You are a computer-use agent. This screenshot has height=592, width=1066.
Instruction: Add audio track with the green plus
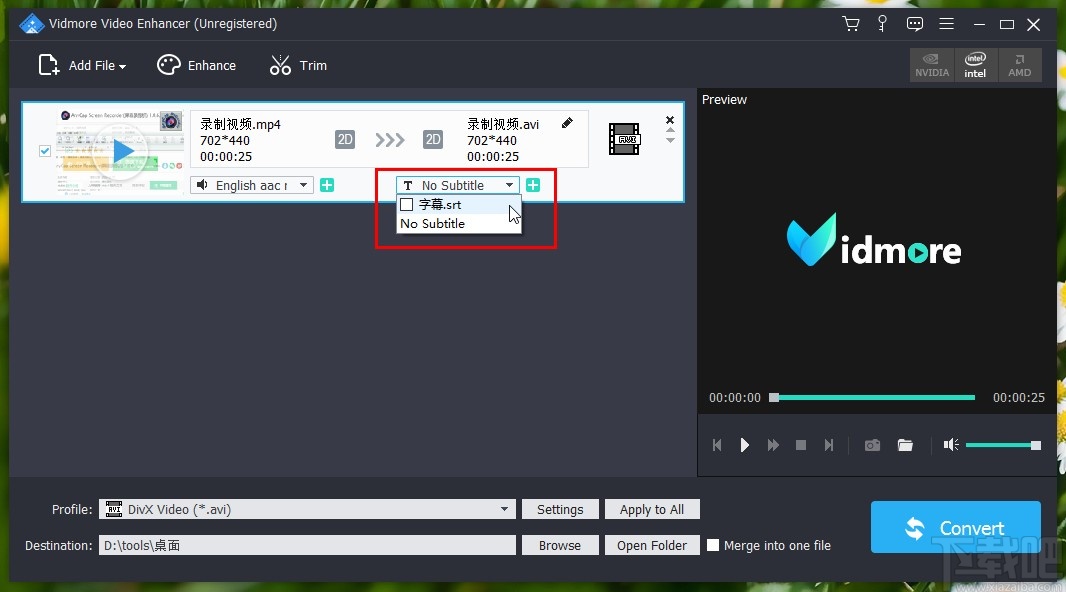tap(327, 185)
